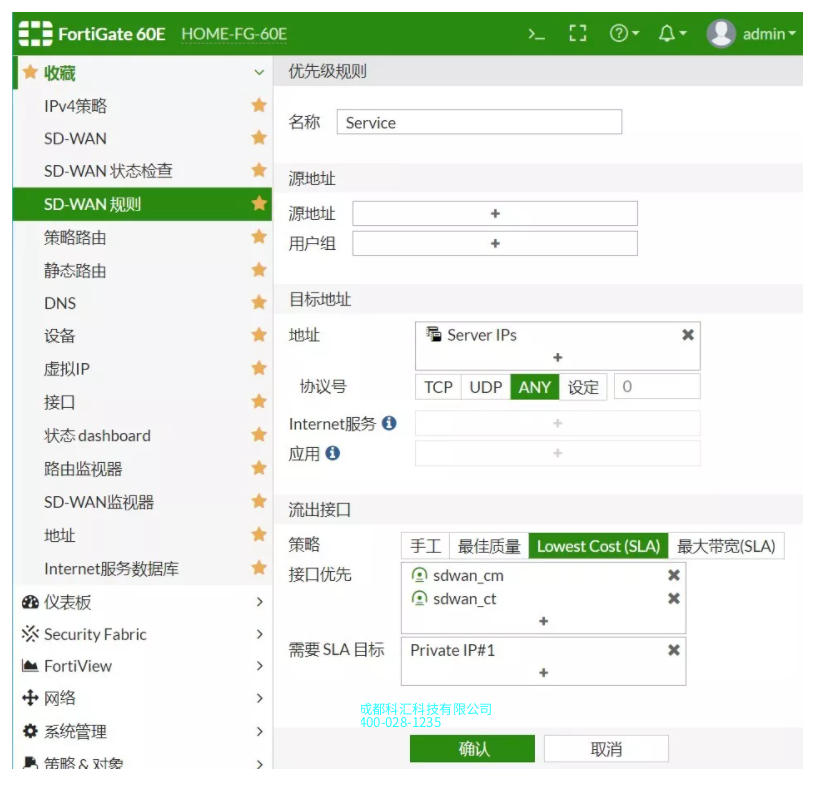Show Internet服务 info tooltip icon
Screen dimensions: 816x787
pyautogui.click(x=389, y=423)
